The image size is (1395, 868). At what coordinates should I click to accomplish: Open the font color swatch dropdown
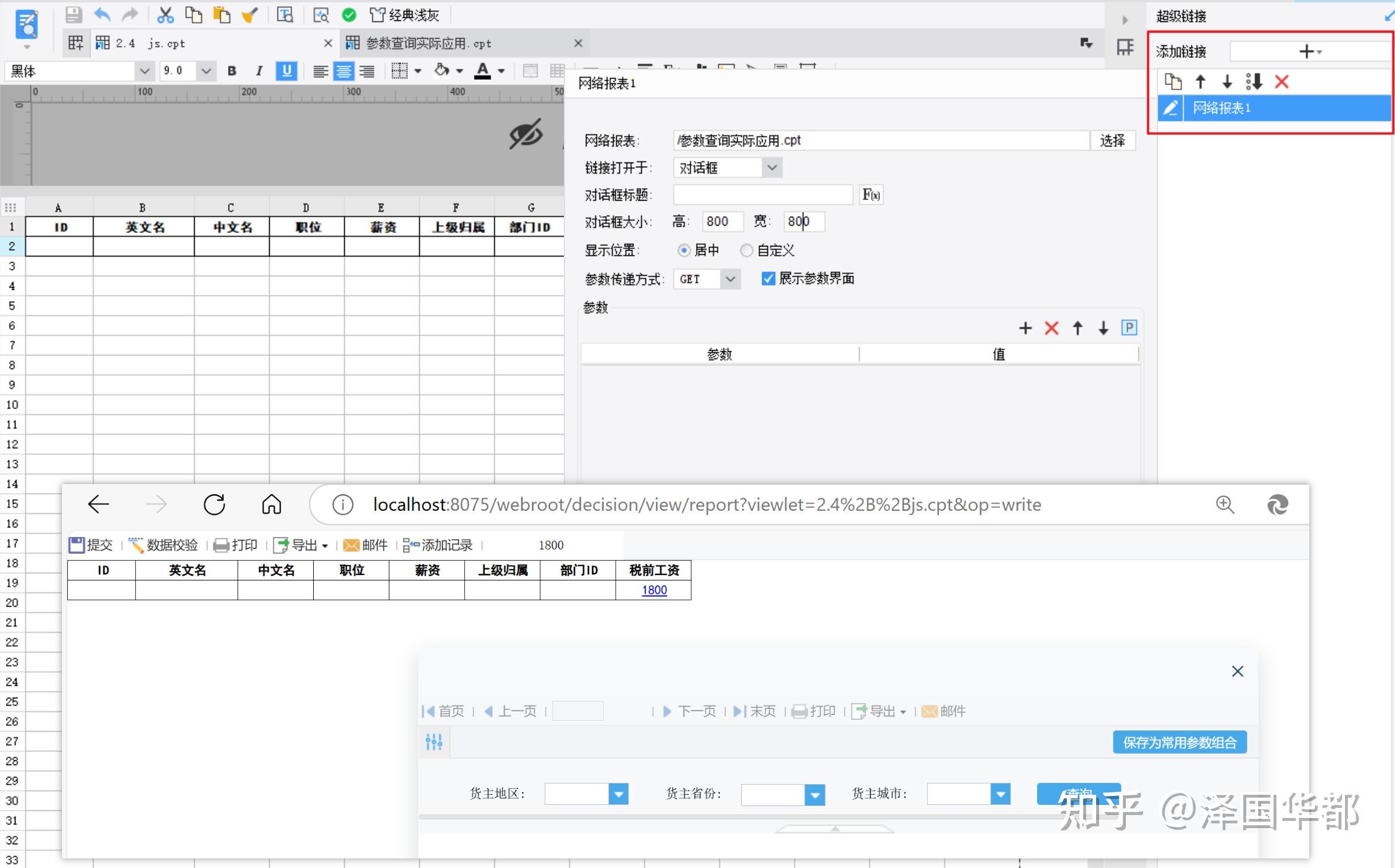pyautogui.click(x=500, y=71)
